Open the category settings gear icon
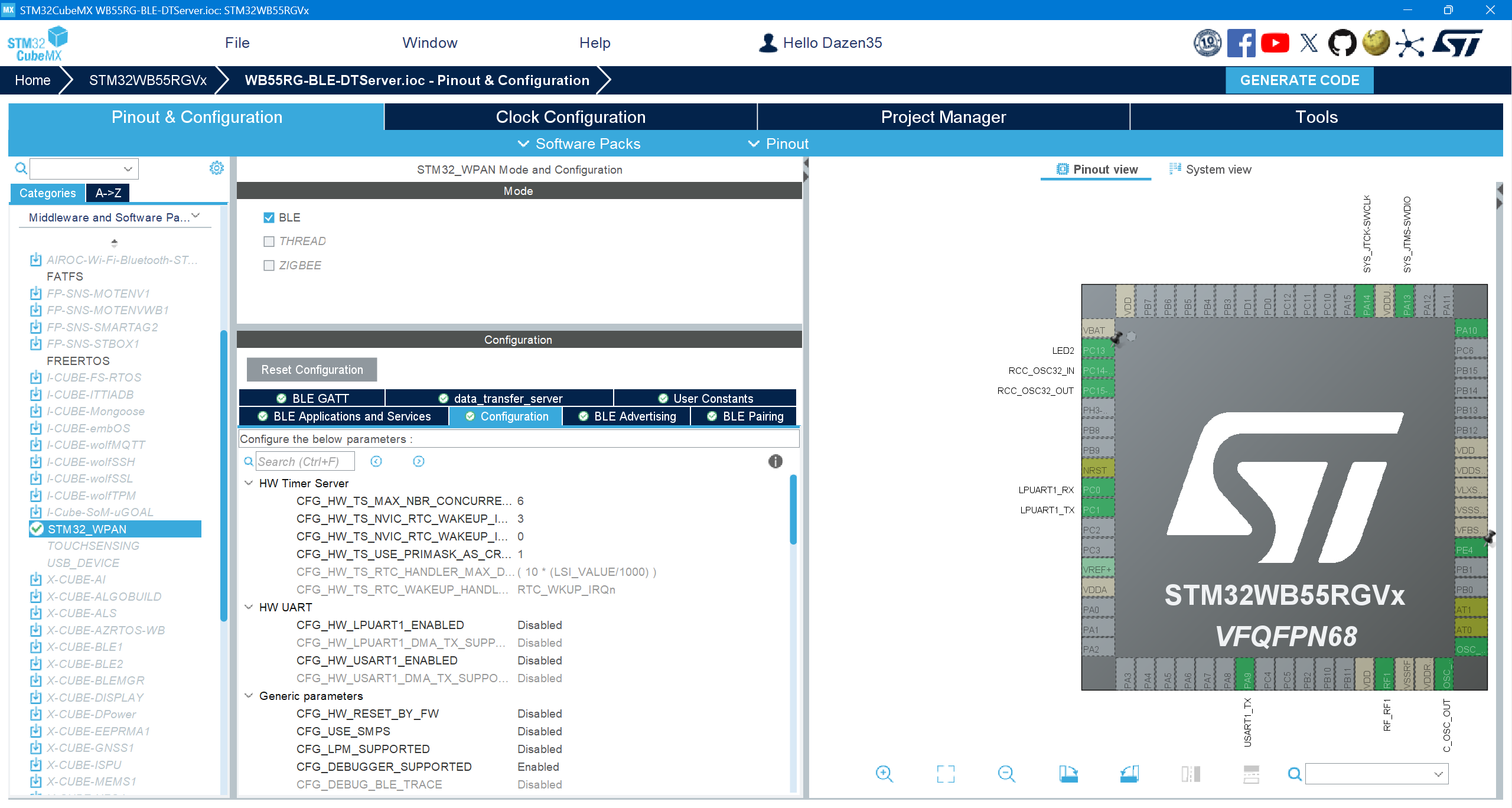 click(x=217, y=168)
